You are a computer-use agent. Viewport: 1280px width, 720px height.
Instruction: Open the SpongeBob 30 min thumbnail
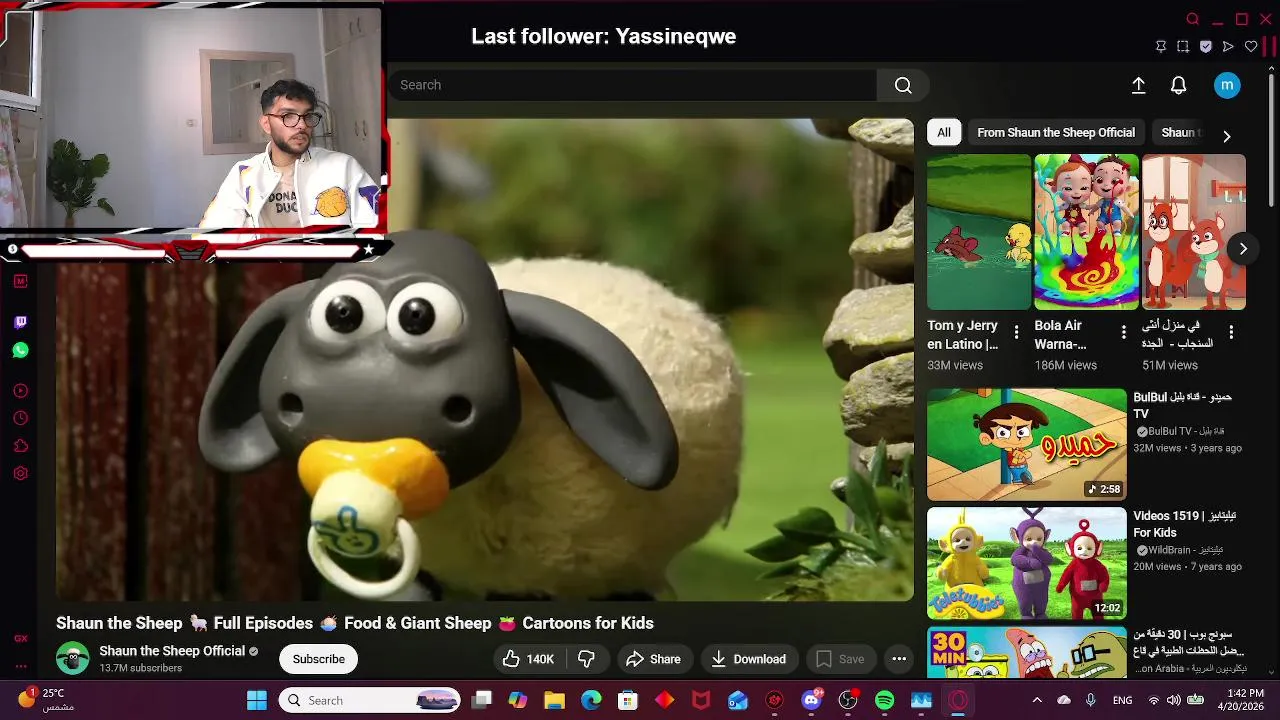(1026, 652)
